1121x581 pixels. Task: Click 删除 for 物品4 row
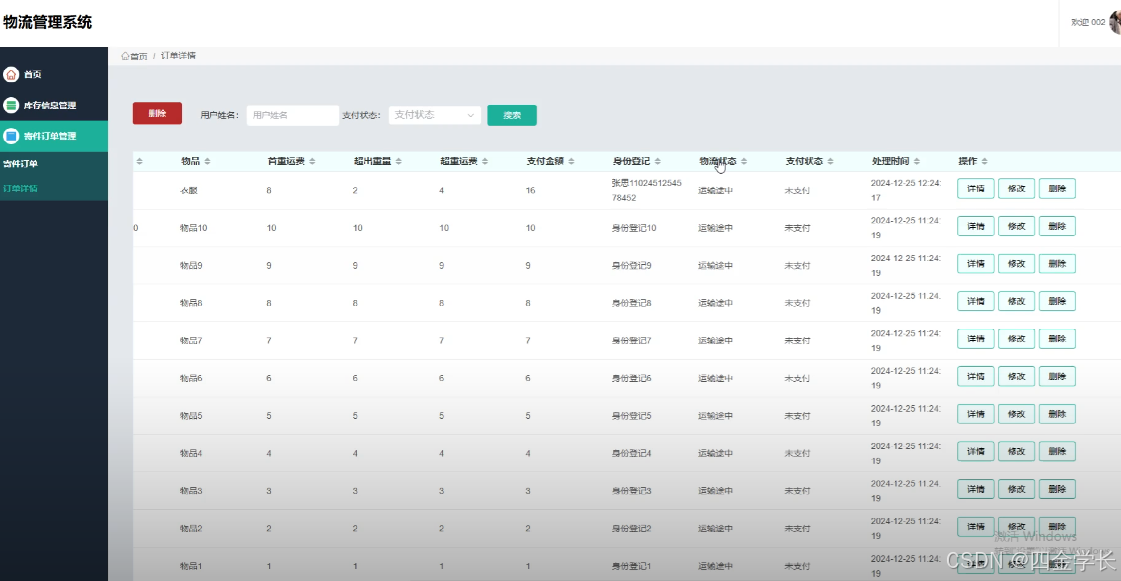1057,452
